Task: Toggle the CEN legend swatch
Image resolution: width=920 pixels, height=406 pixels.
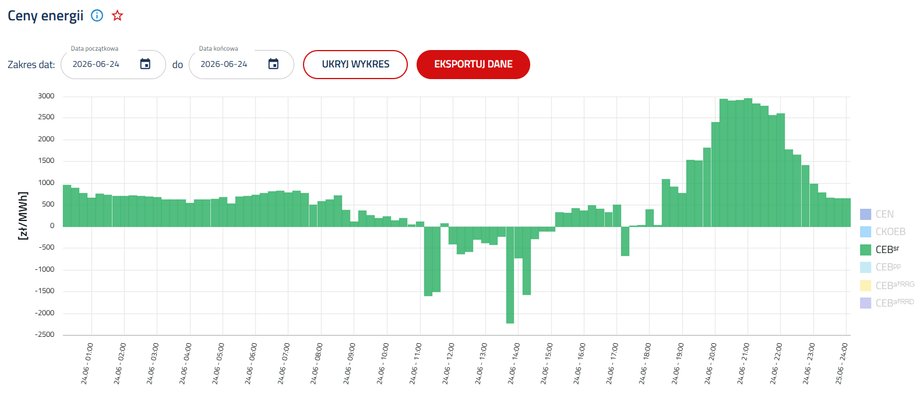Action: pyautogui.click(x=865, y=214)
